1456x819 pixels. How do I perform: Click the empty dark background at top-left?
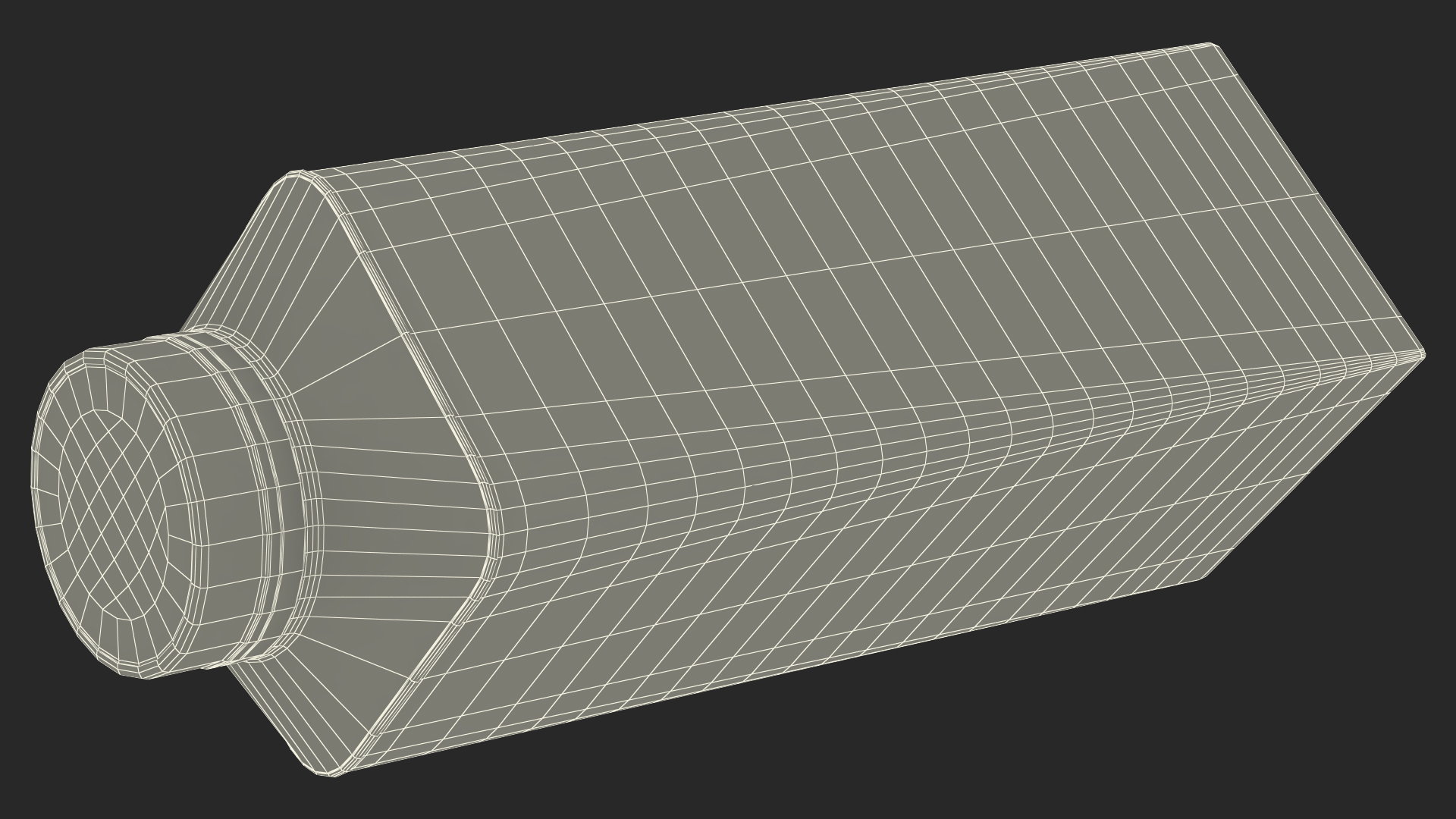coord(114,114)
